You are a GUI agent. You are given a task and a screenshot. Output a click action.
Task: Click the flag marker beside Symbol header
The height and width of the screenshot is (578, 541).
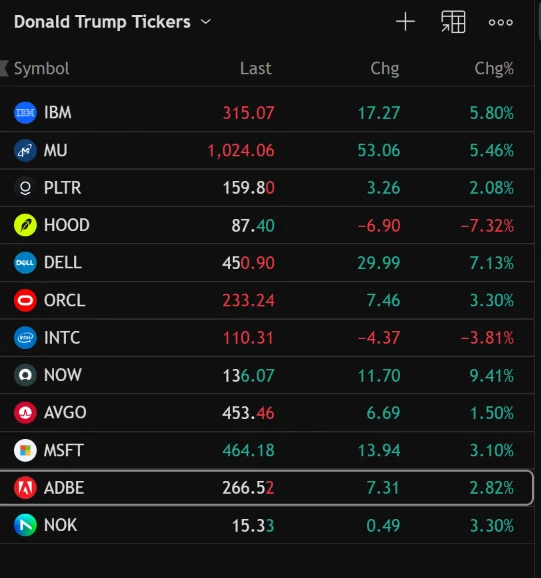(x=4, y=68)
